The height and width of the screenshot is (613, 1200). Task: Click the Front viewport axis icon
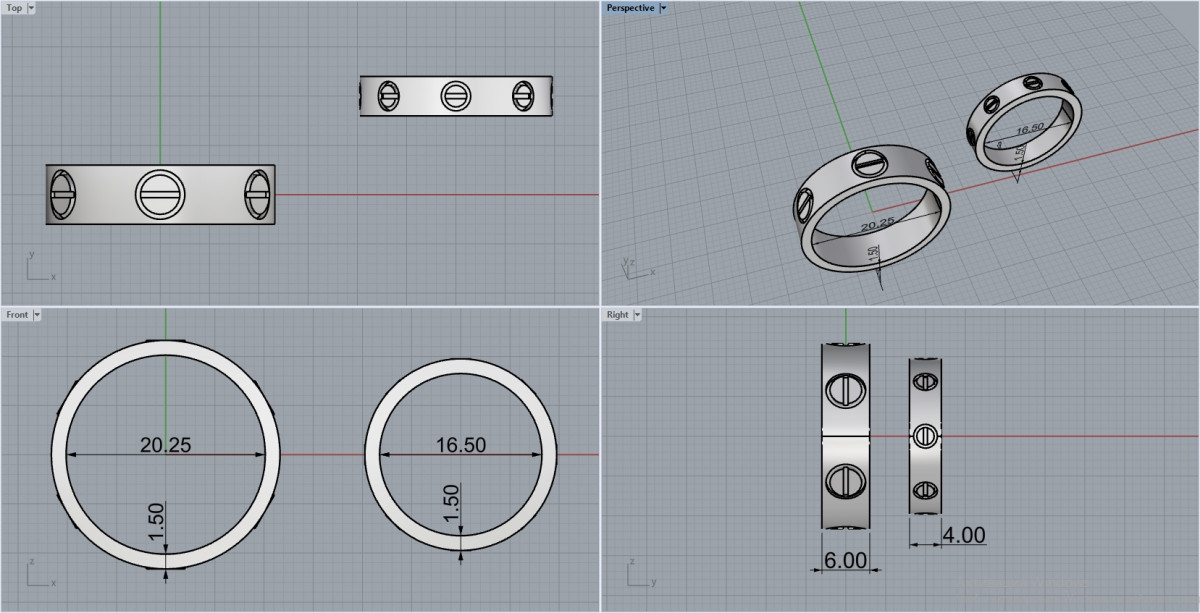click(x=40, y=575)
